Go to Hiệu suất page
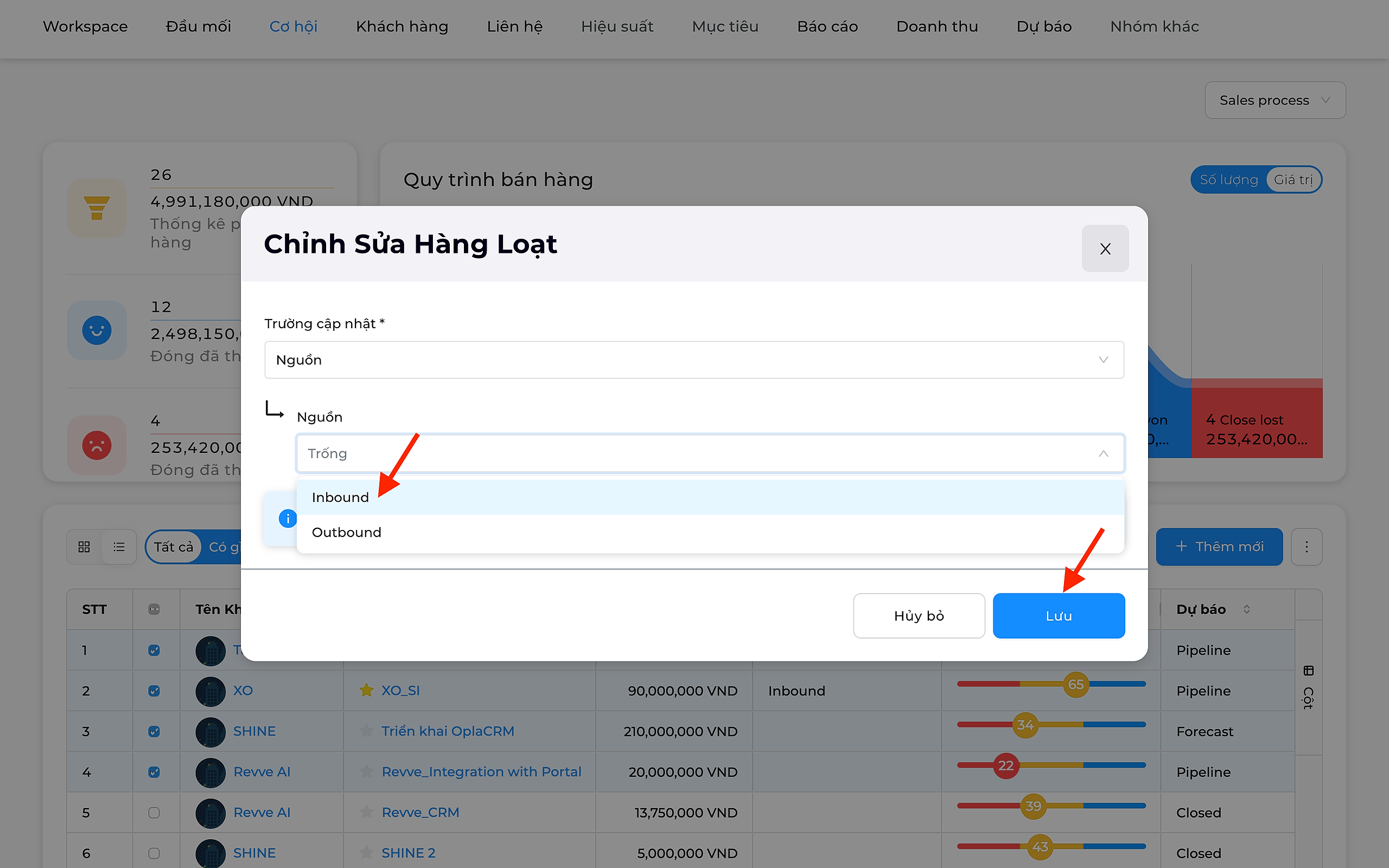The image size is (1389, 868). tap(617, 27)
